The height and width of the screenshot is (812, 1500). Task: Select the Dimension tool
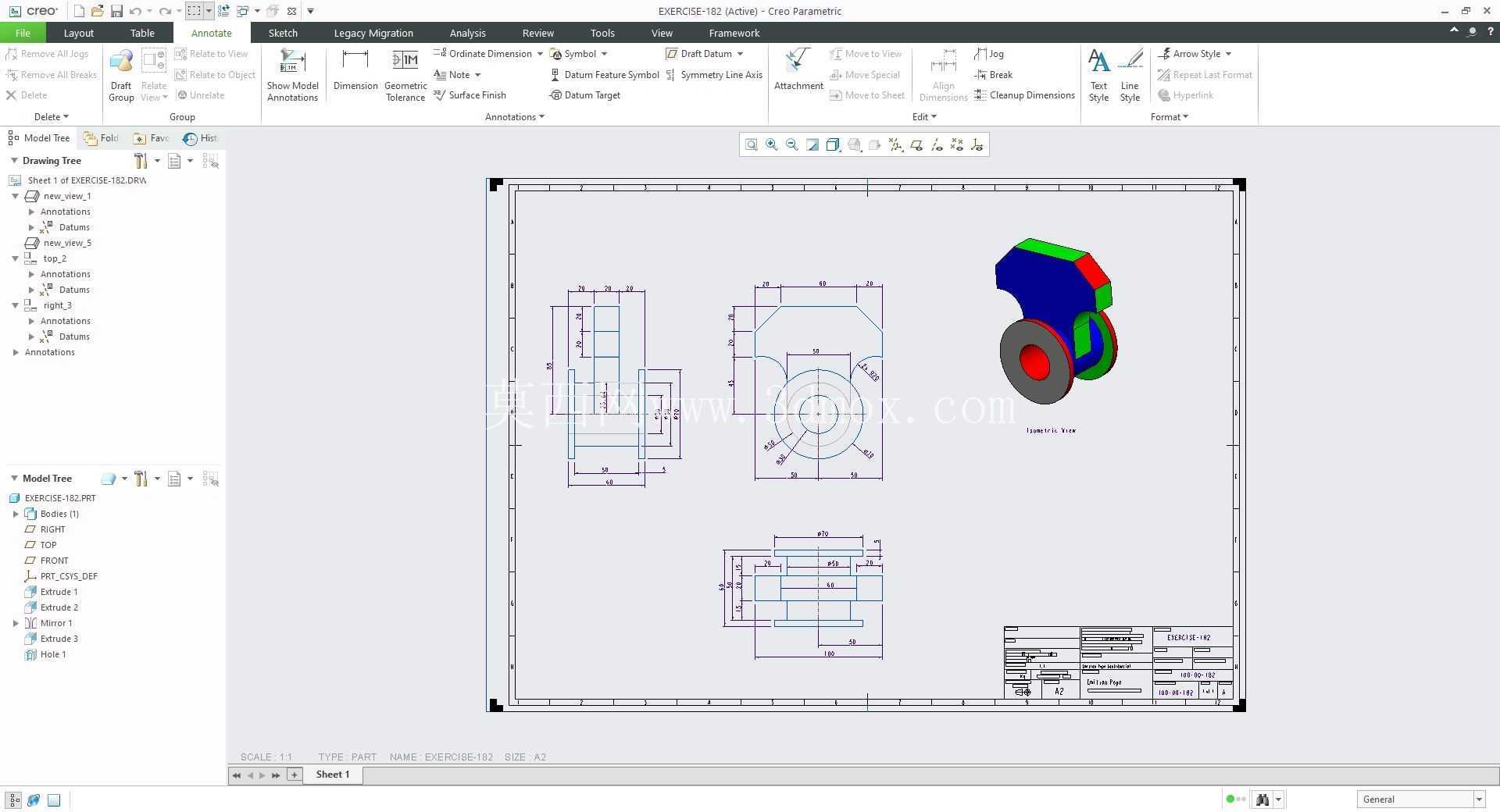355,69
